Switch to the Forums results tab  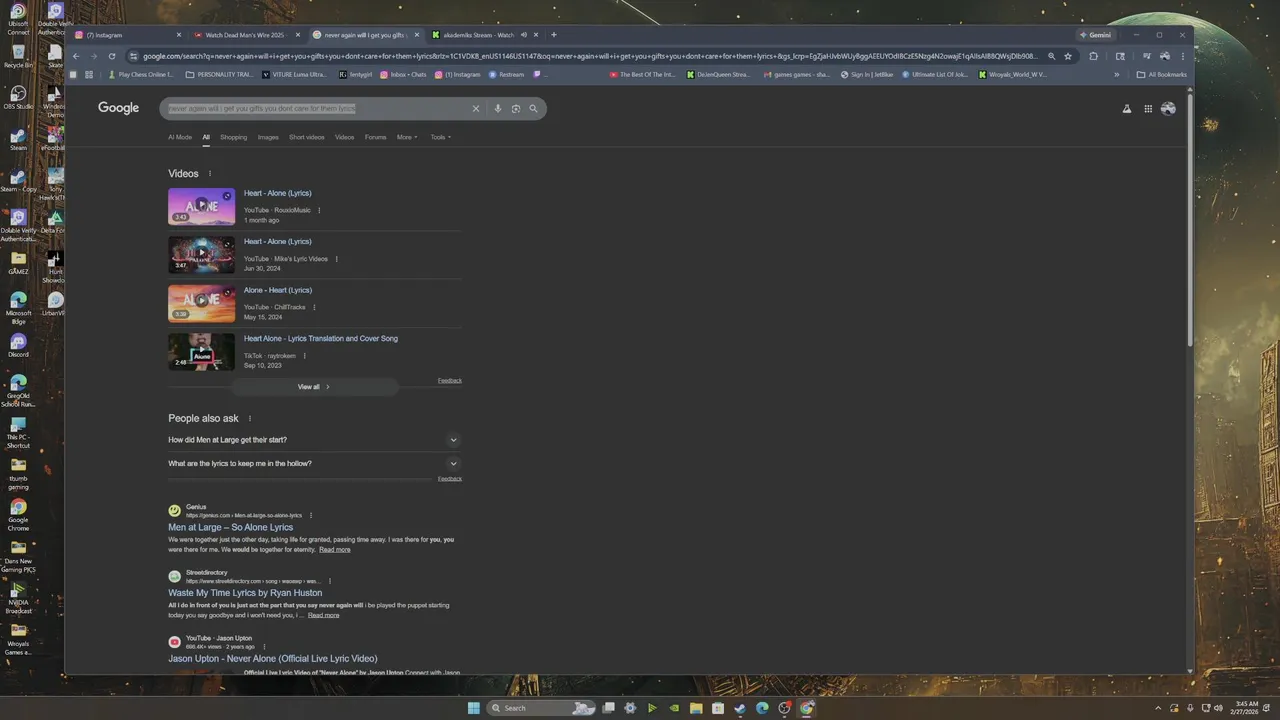tap(375, 137)
